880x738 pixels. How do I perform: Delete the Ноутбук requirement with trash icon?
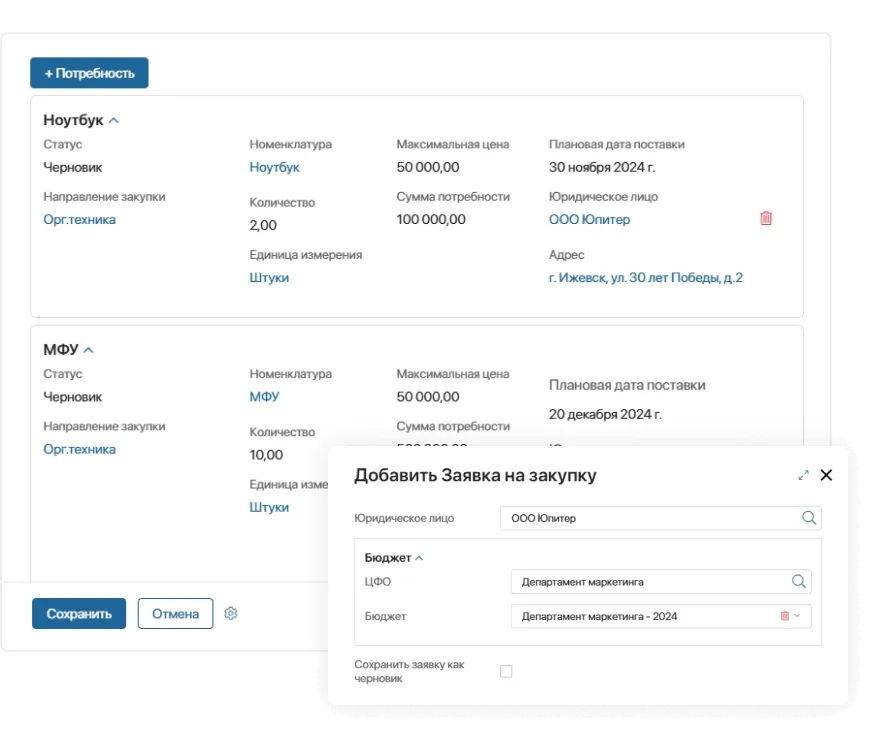tap(766, 218)
